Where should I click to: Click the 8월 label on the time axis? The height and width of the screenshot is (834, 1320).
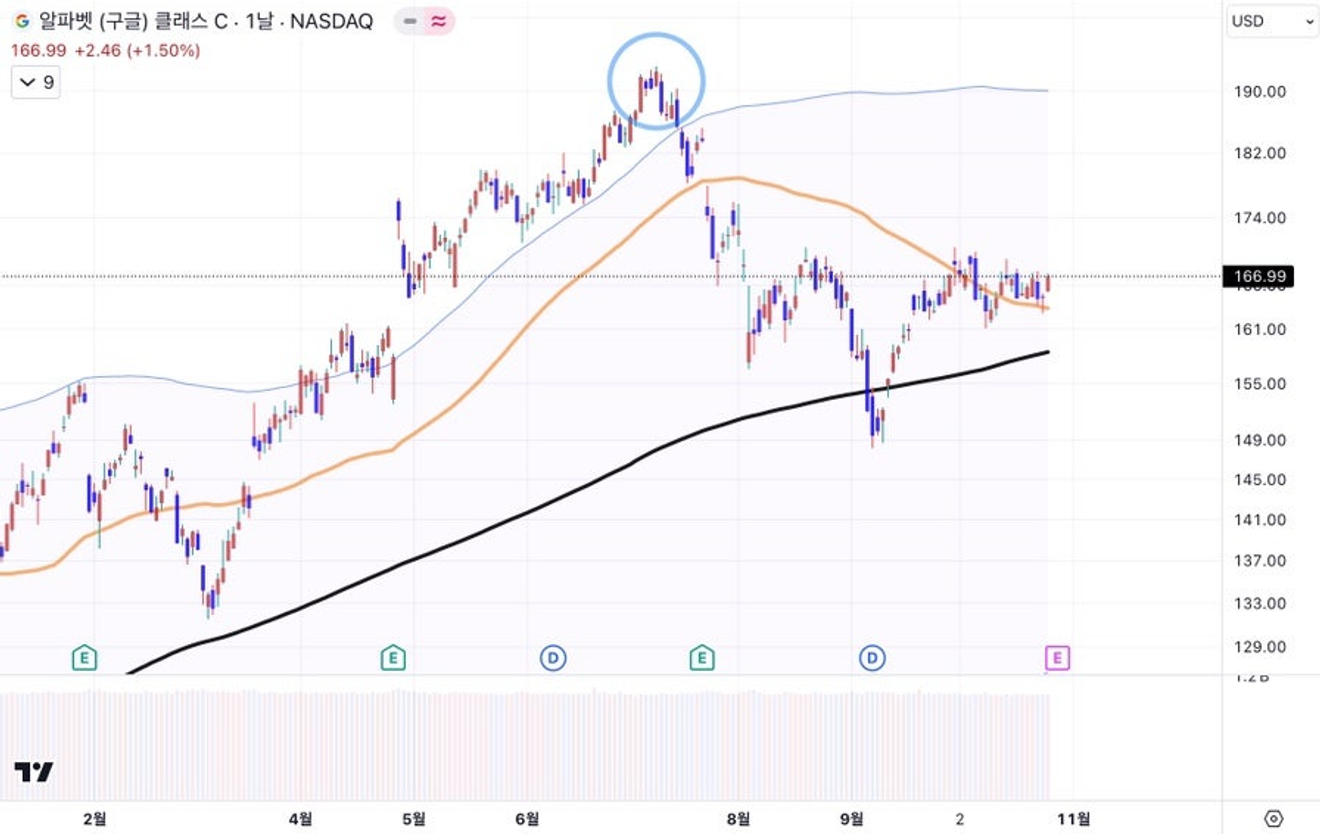[738, 819]
